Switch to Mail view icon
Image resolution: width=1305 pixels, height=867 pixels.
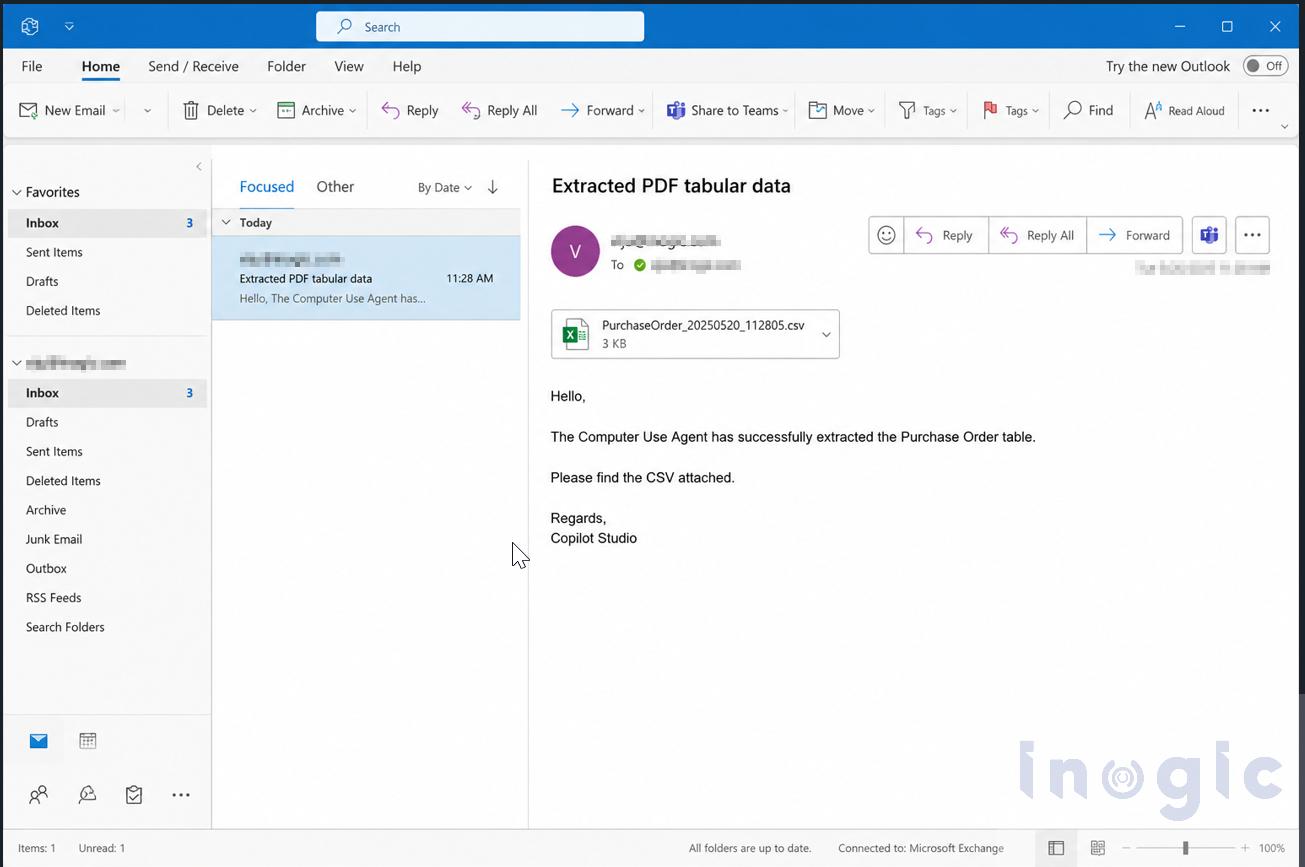point(39,741)
